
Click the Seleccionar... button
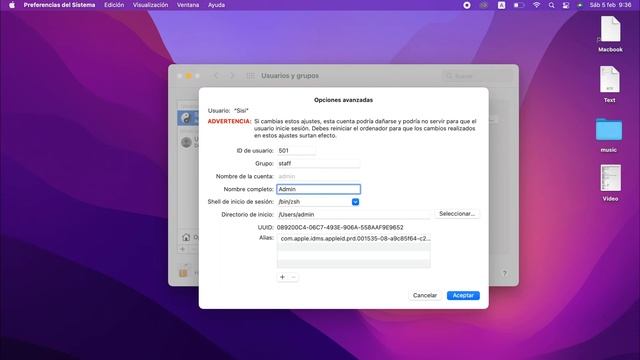[457, 214]
